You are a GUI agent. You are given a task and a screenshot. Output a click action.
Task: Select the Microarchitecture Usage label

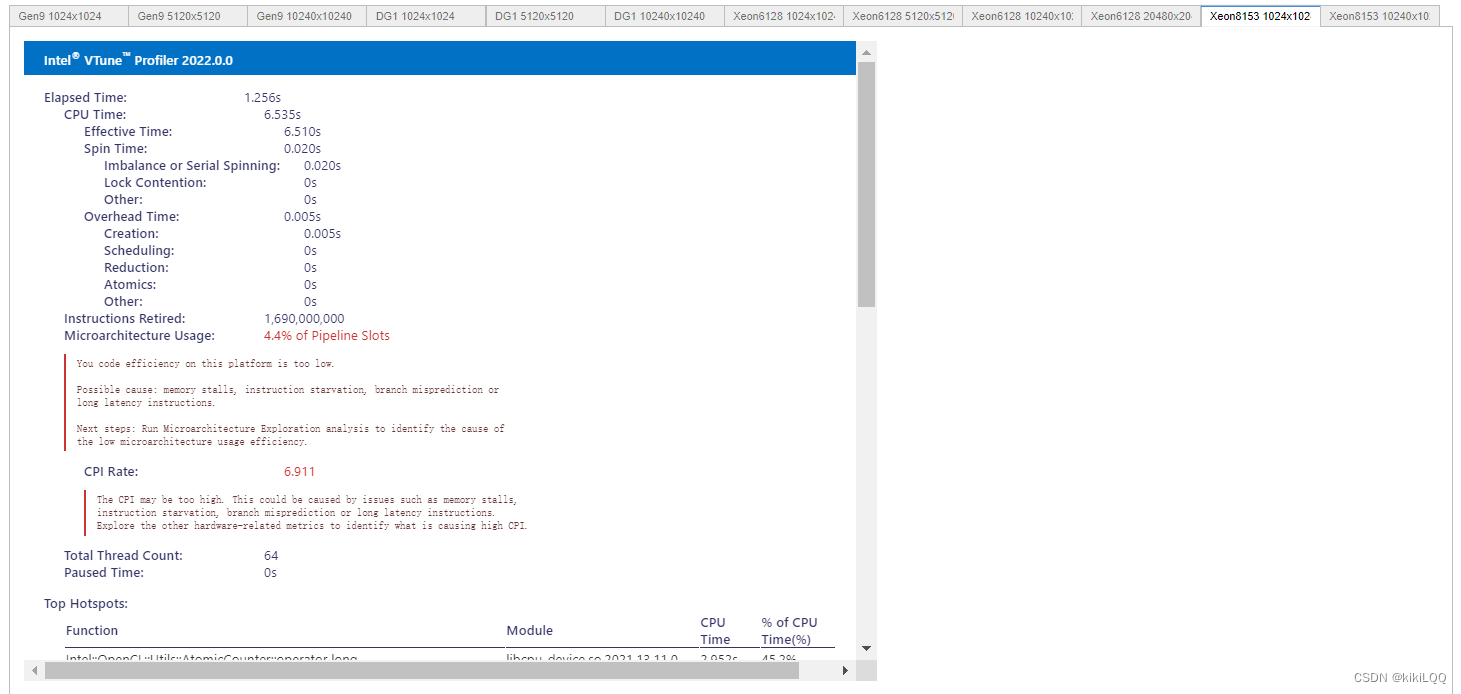[x=139, y=336]
